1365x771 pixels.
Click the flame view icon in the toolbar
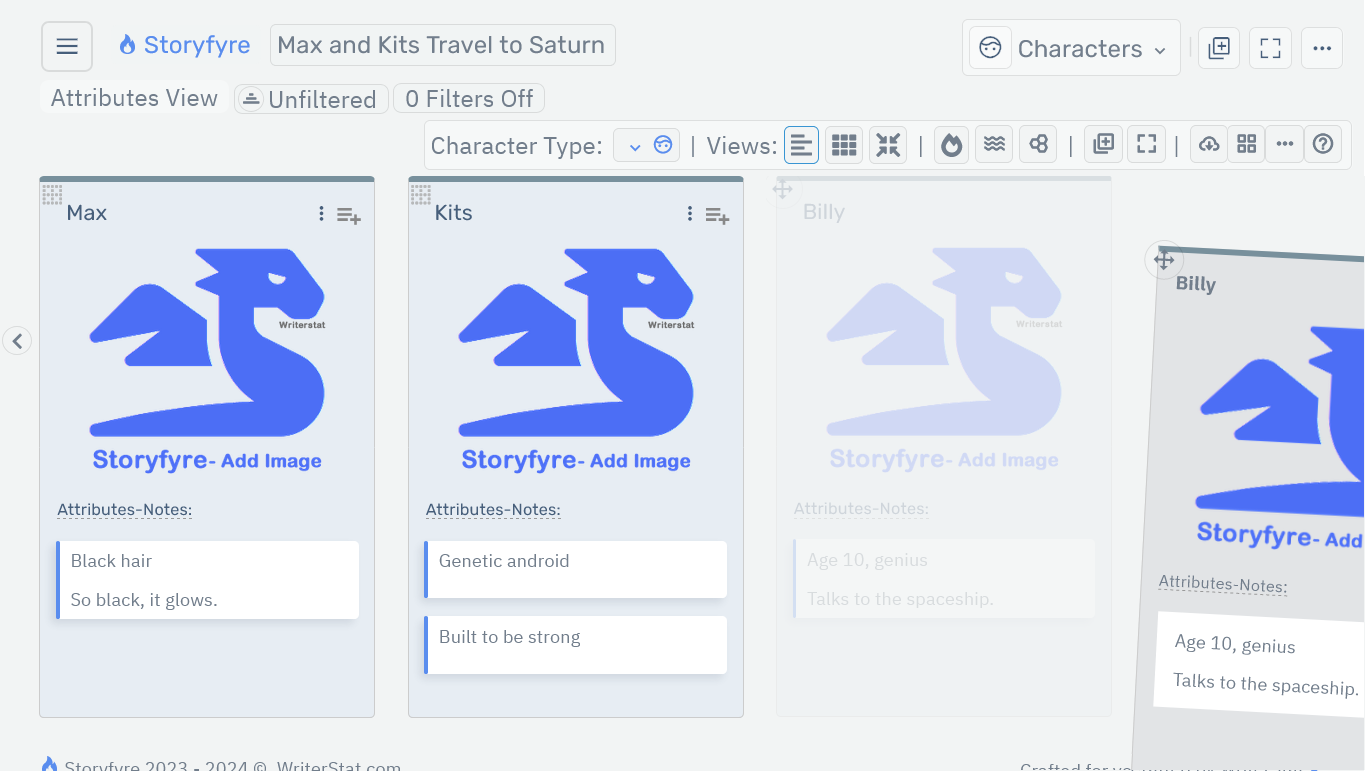pyautogui.click(x=950, y=144)
